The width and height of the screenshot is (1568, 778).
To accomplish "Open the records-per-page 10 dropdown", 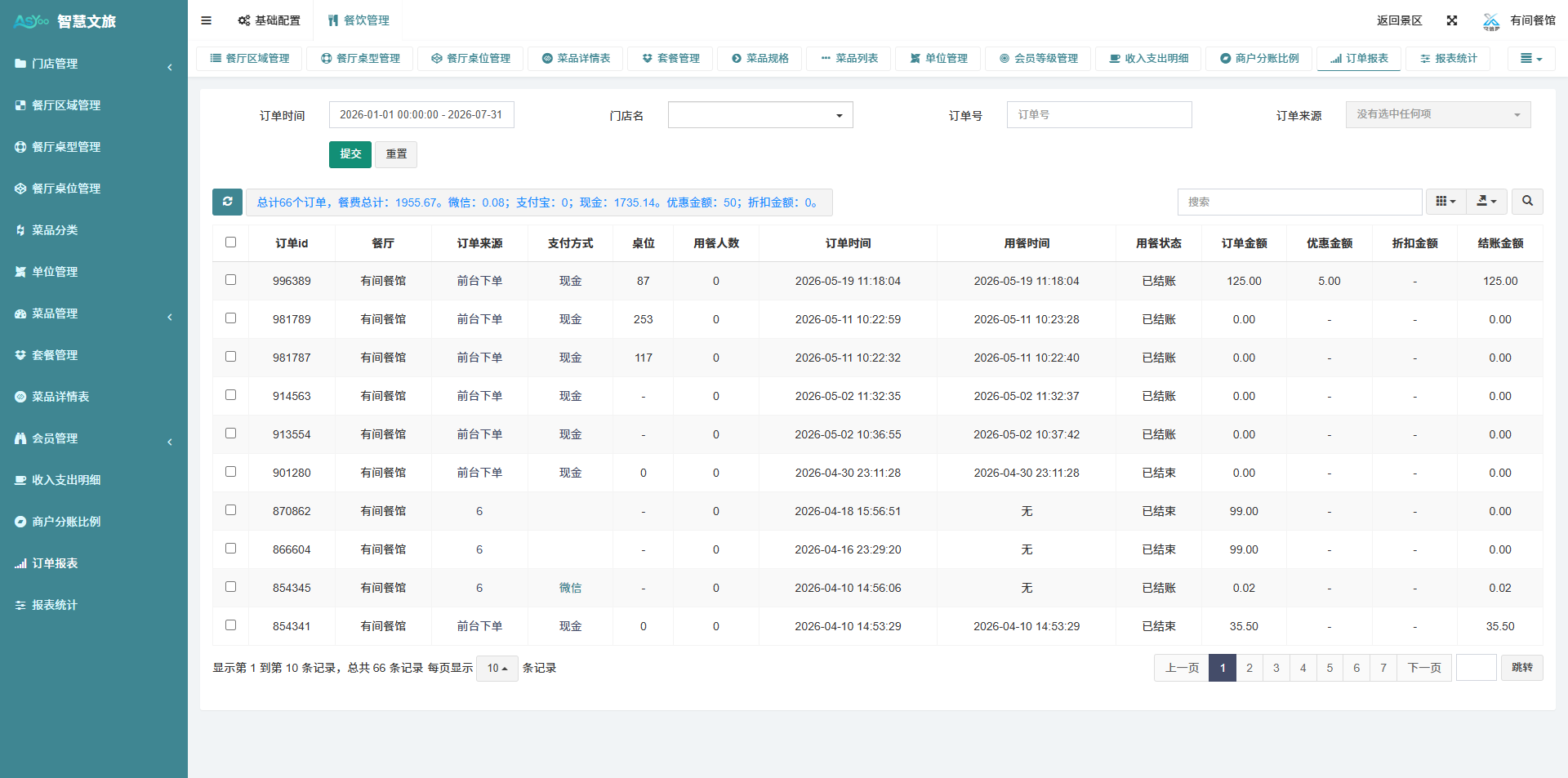I will coord(497,668).
